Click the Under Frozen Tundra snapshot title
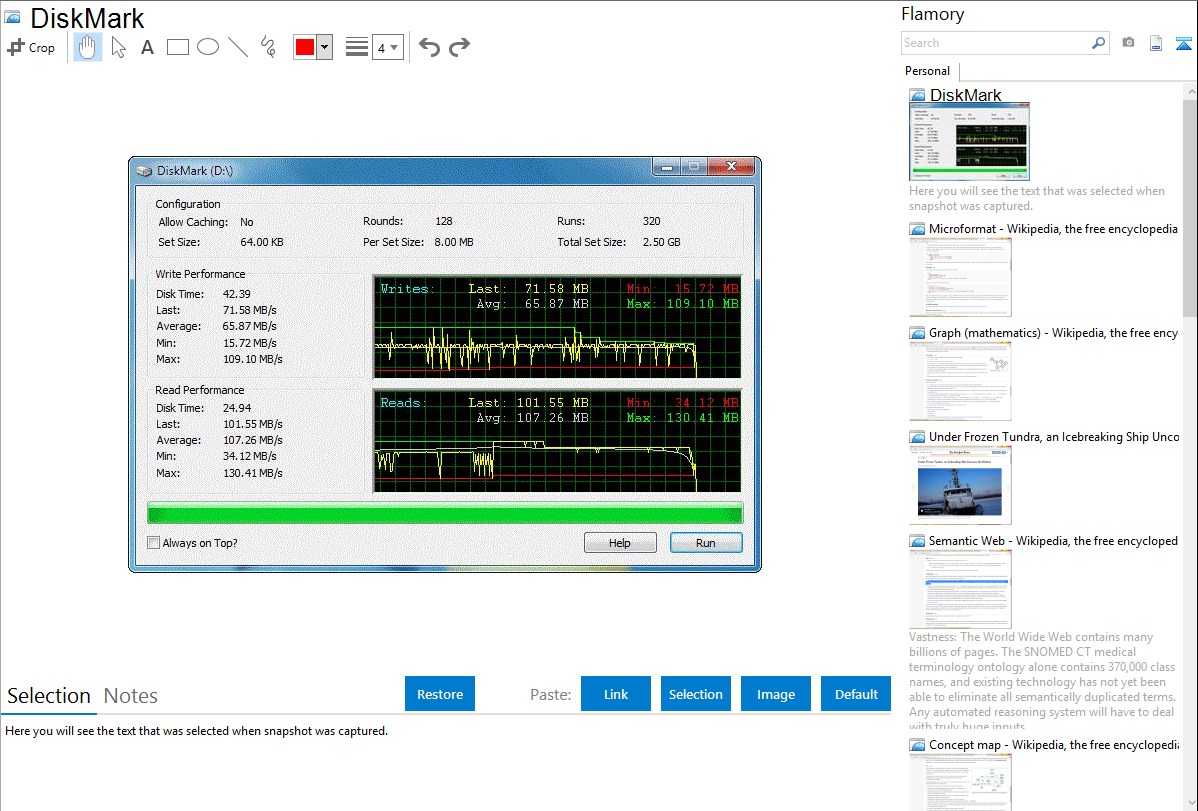1198x811 pixels. [x=1054, y=436]
